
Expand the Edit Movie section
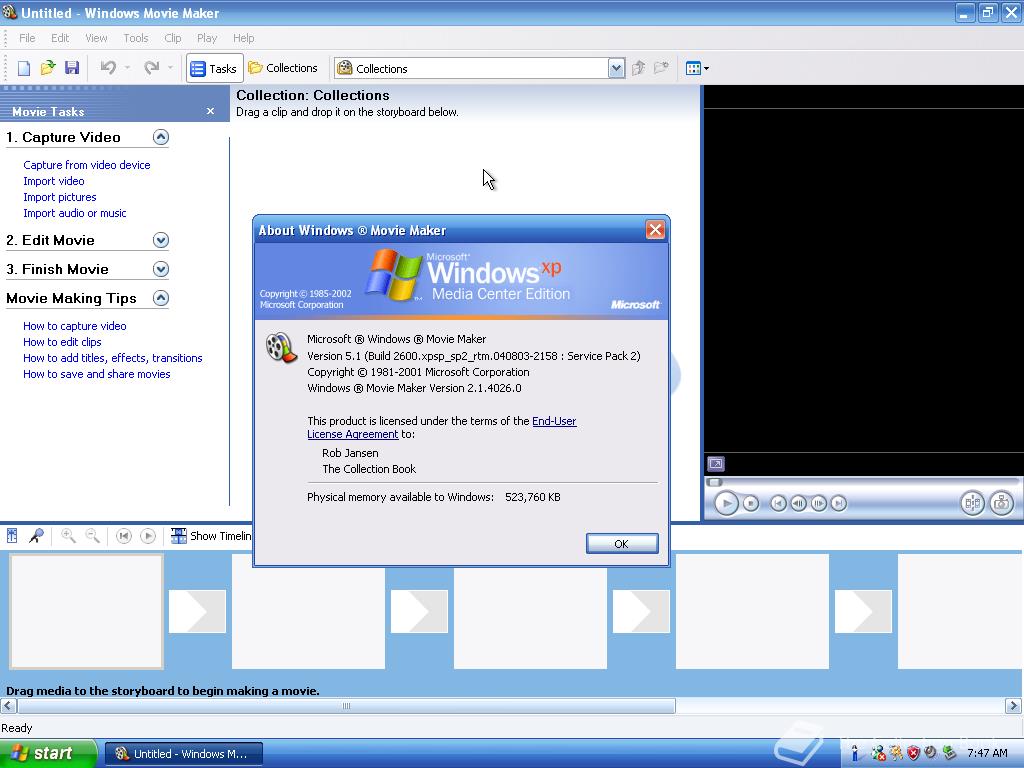click(x=161, y=240)
